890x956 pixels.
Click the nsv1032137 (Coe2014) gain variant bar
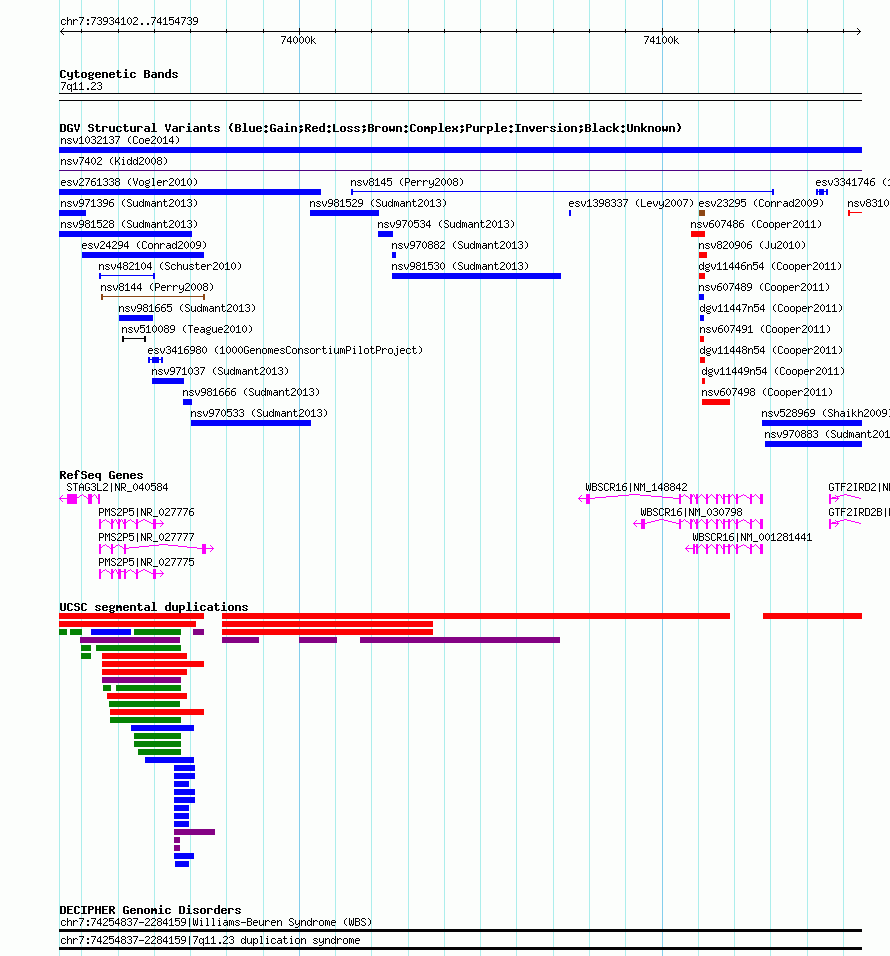coord(460,149)
